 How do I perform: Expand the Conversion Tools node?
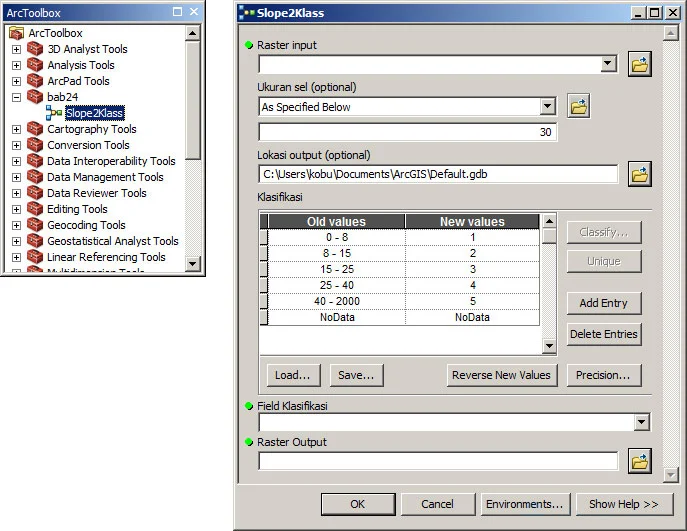(x=16, y=145)
